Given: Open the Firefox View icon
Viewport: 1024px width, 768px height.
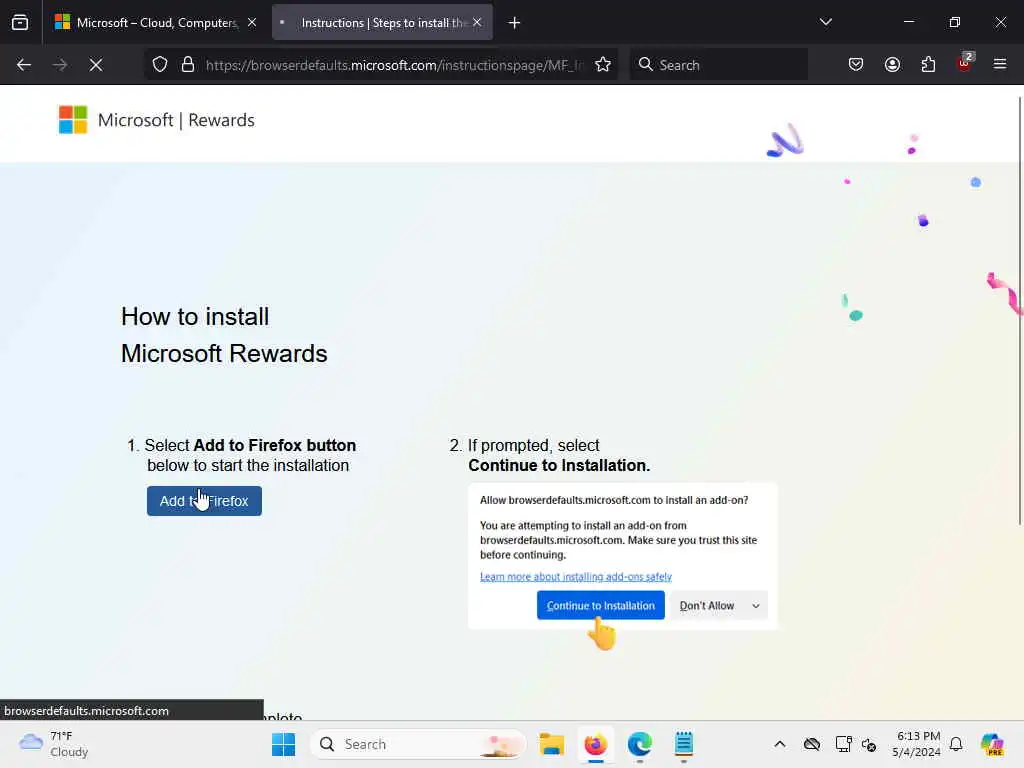Looking at the screenshot, I should 20,22.
